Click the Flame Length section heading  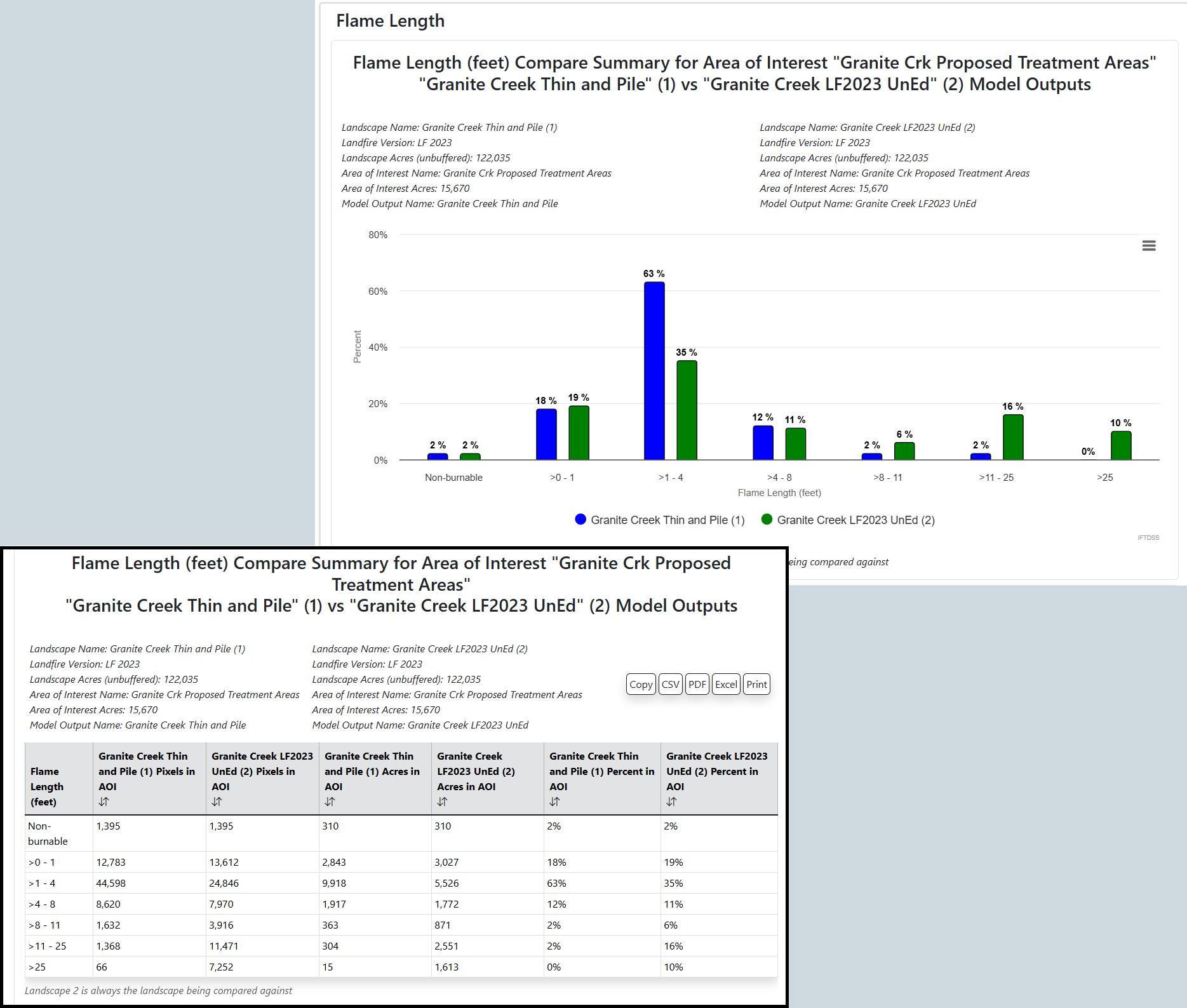click(390, 21)
